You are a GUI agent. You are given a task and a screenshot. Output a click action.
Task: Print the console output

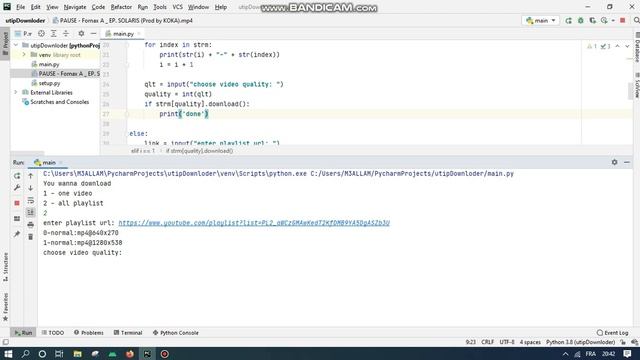pyautogui.click(x=31, y=225)
